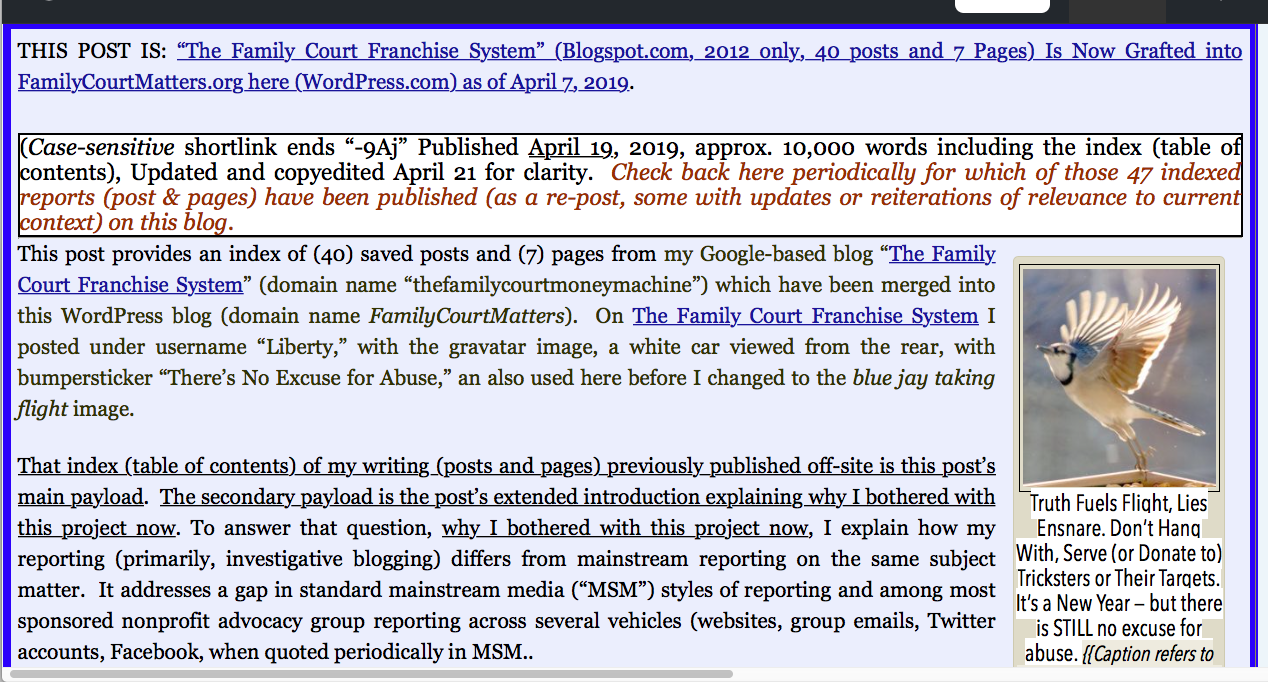Click the underlined 'April 19' publish date

(571, 148)
